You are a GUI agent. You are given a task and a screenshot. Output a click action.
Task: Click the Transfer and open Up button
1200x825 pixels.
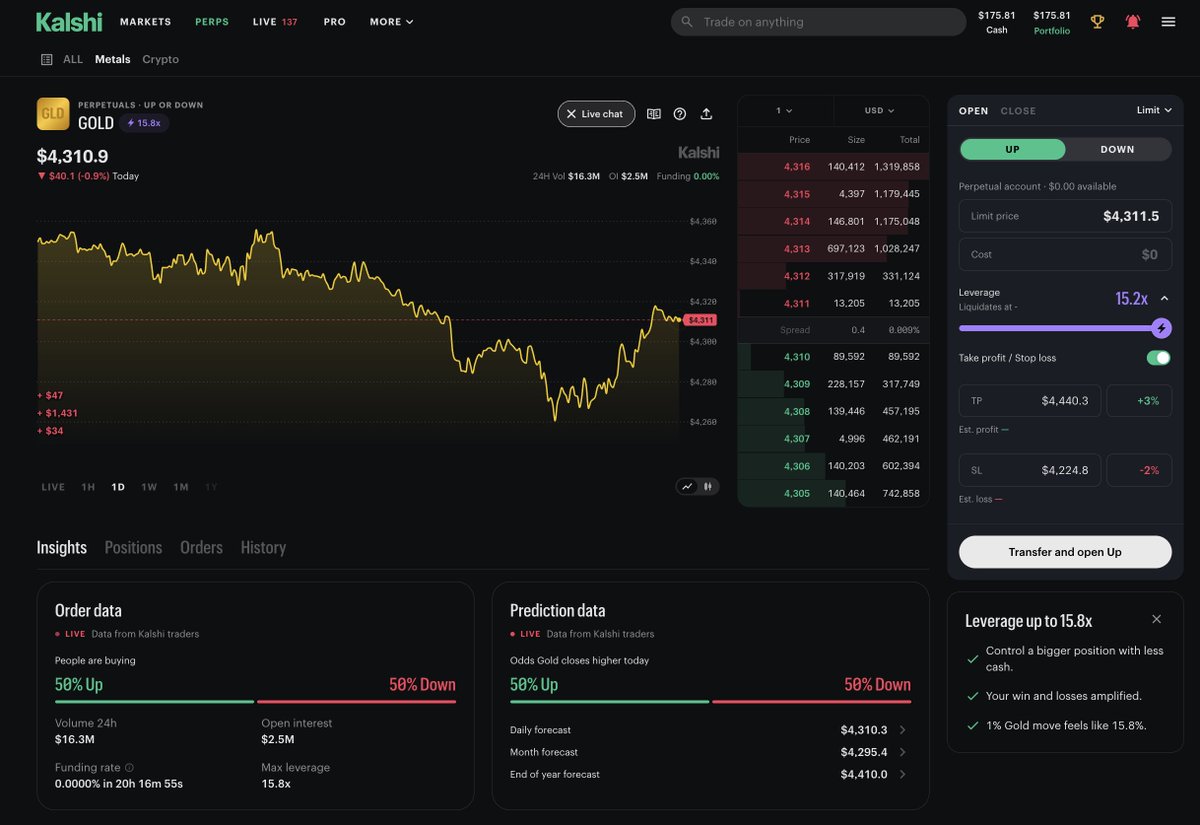coord(1065,552)
